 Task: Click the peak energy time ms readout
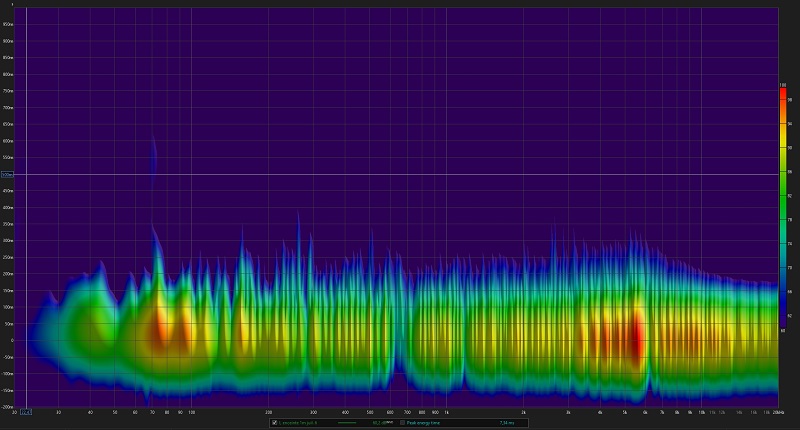click(506, 422)
